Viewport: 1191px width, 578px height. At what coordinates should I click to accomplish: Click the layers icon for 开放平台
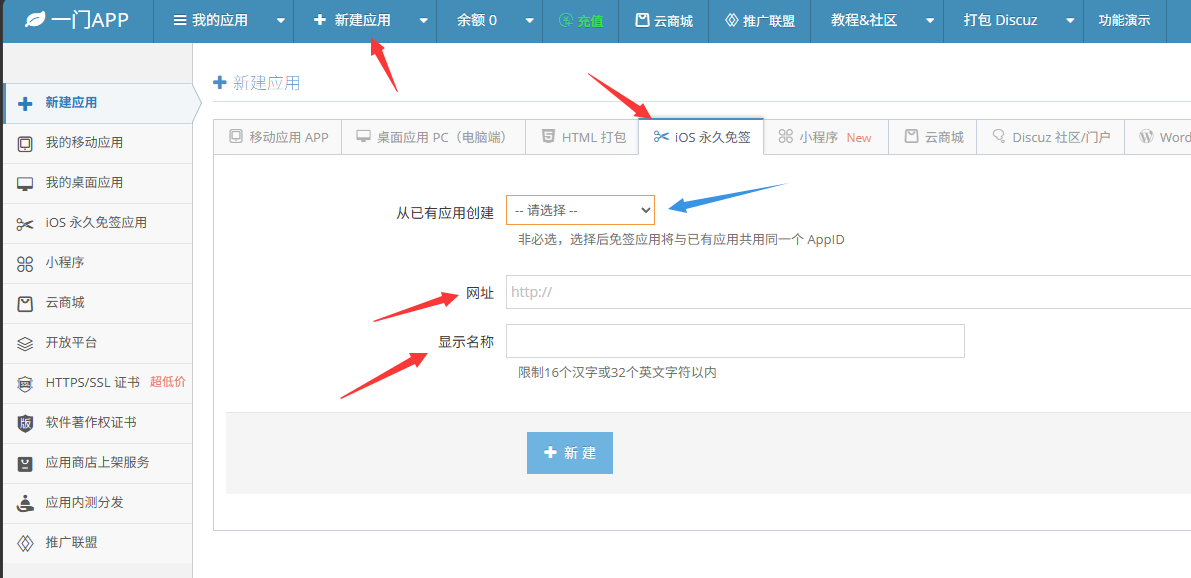pos(25,343)
